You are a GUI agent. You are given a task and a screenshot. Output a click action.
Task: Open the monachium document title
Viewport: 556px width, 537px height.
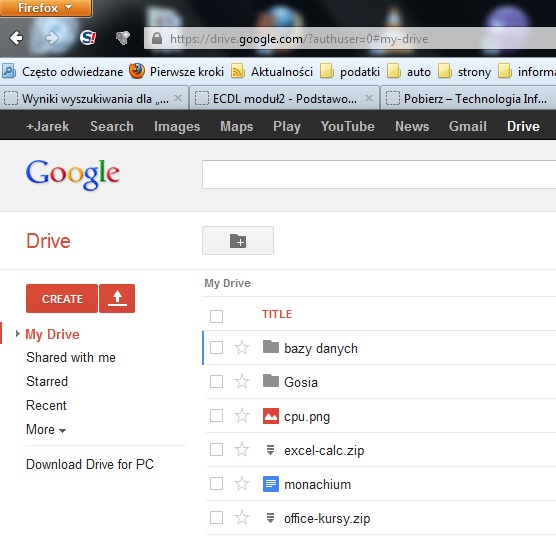[318, 484]
